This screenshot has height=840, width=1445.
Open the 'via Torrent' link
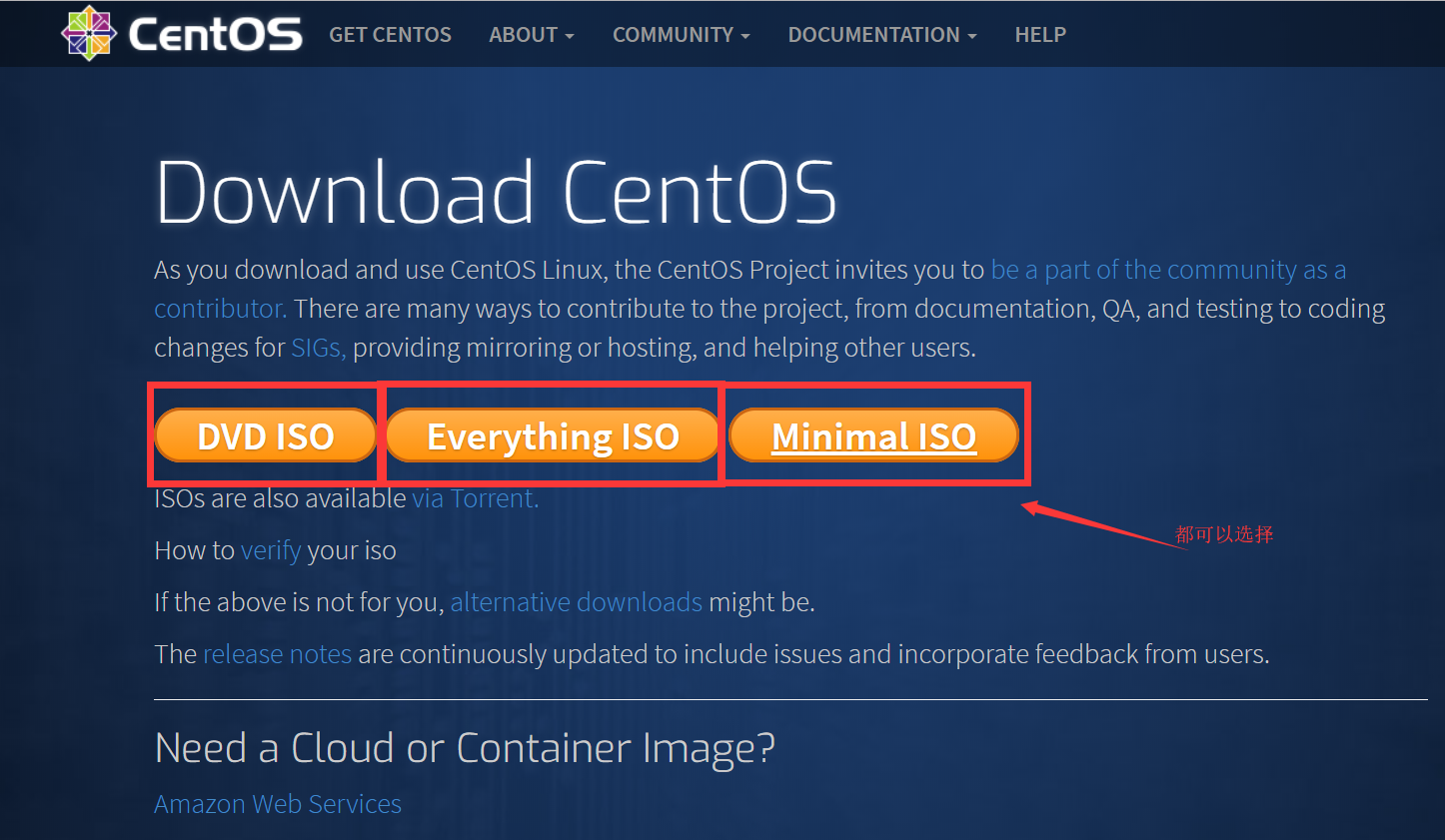[x=474, y=497]
